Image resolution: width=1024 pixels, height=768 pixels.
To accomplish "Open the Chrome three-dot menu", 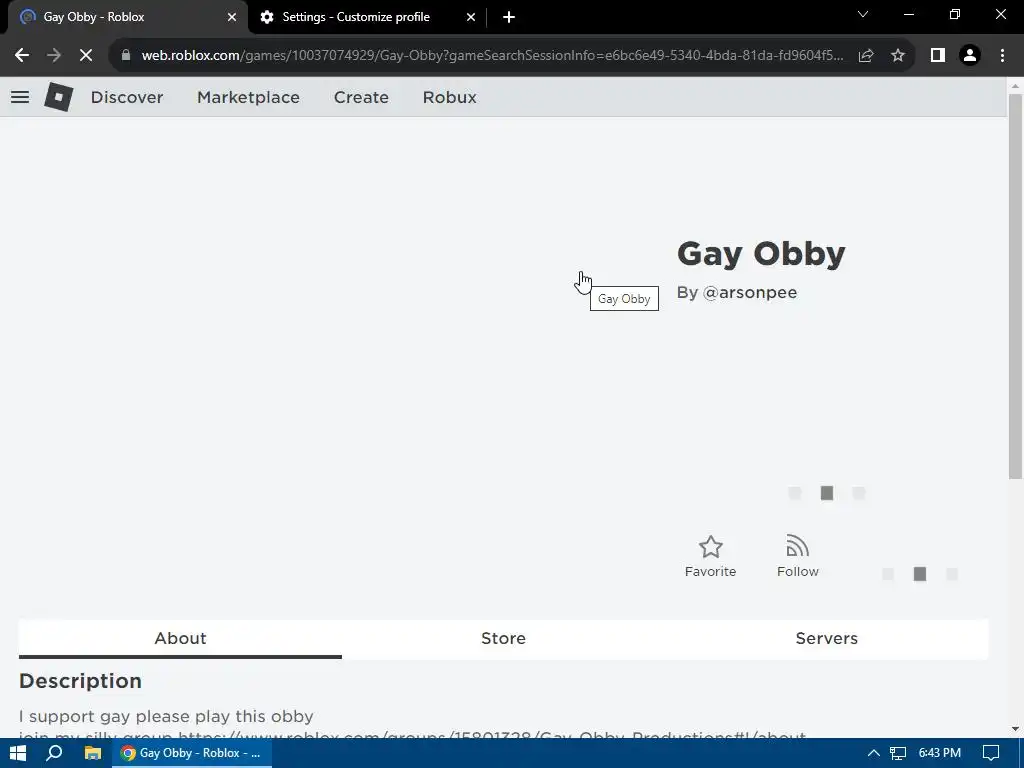I will pos(1002,56).
